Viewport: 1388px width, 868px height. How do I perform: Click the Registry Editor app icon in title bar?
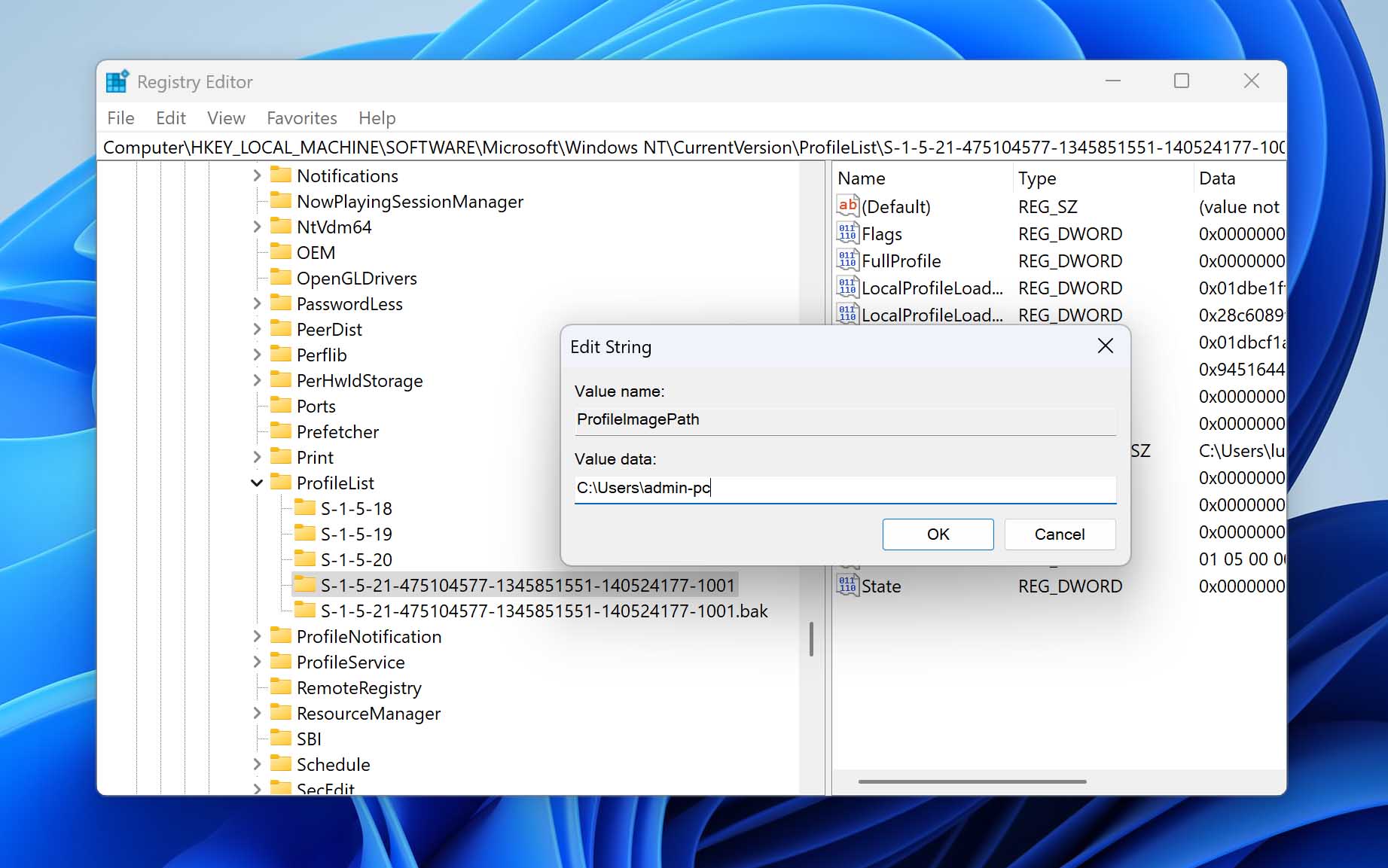pos(117,81)
